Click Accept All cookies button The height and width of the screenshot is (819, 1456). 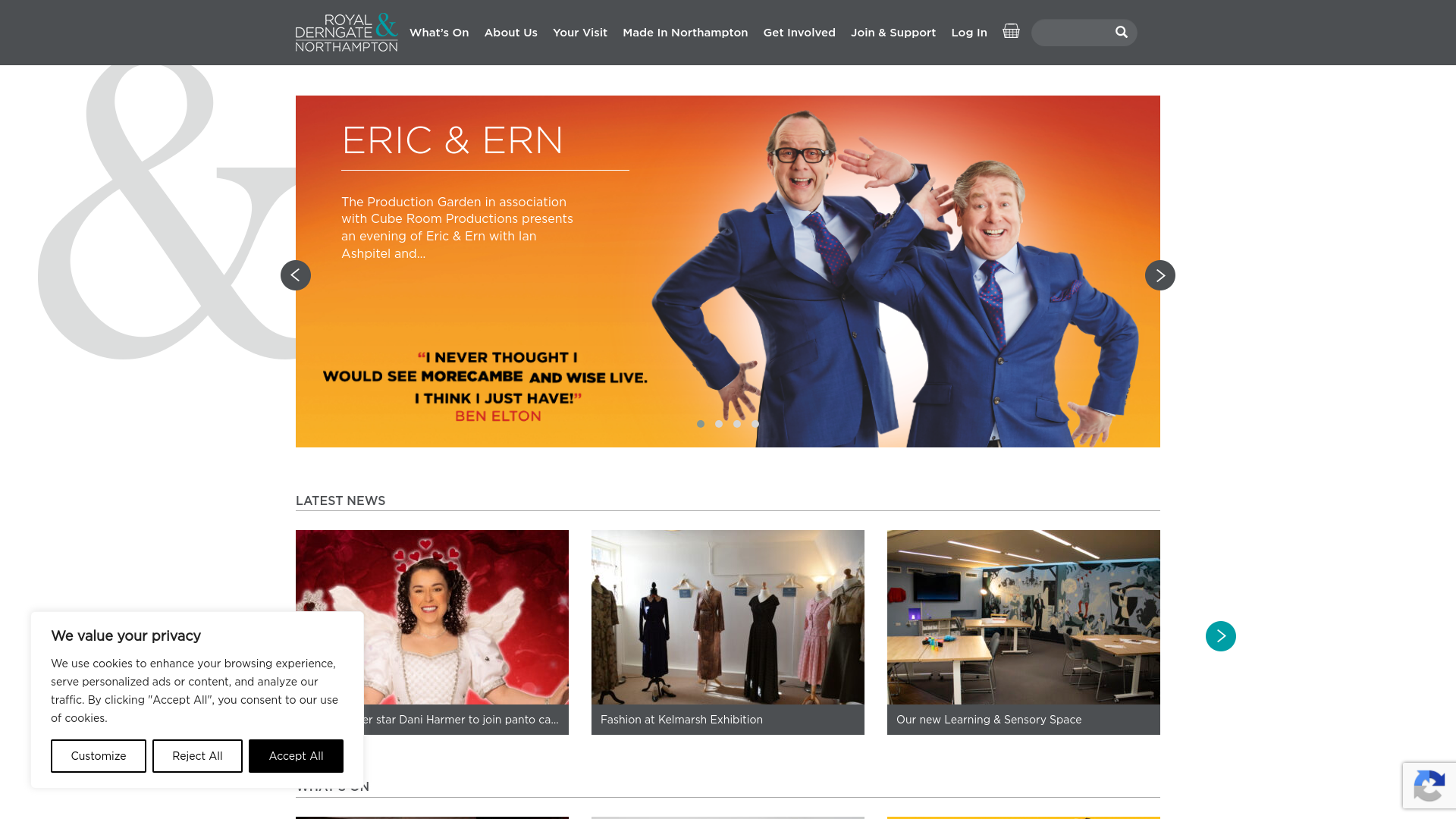click(x=296, y=756)
